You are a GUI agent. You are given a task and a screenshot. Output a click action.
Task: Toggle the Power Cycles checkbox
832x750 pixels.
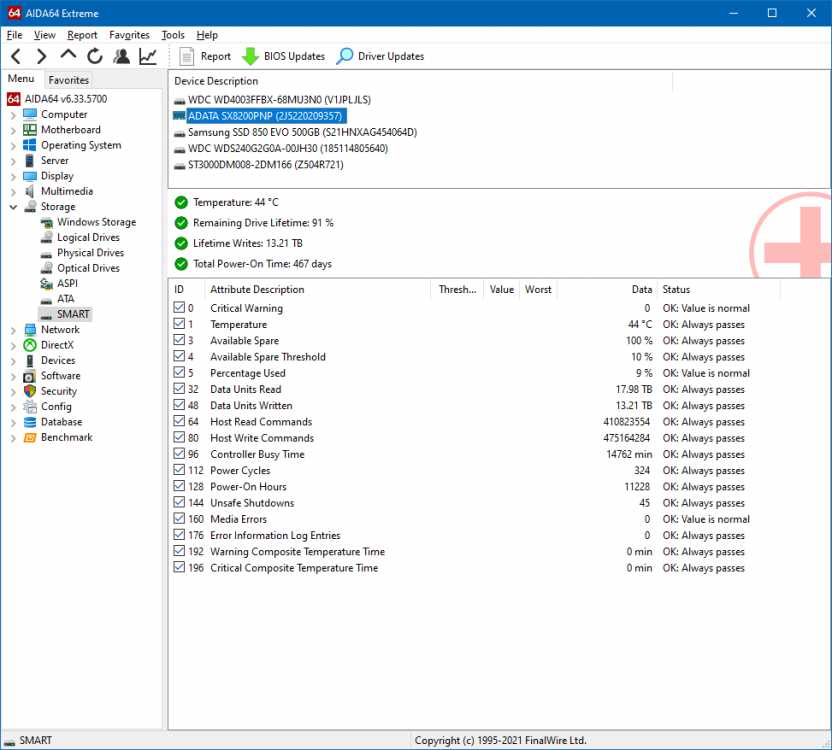179,470
